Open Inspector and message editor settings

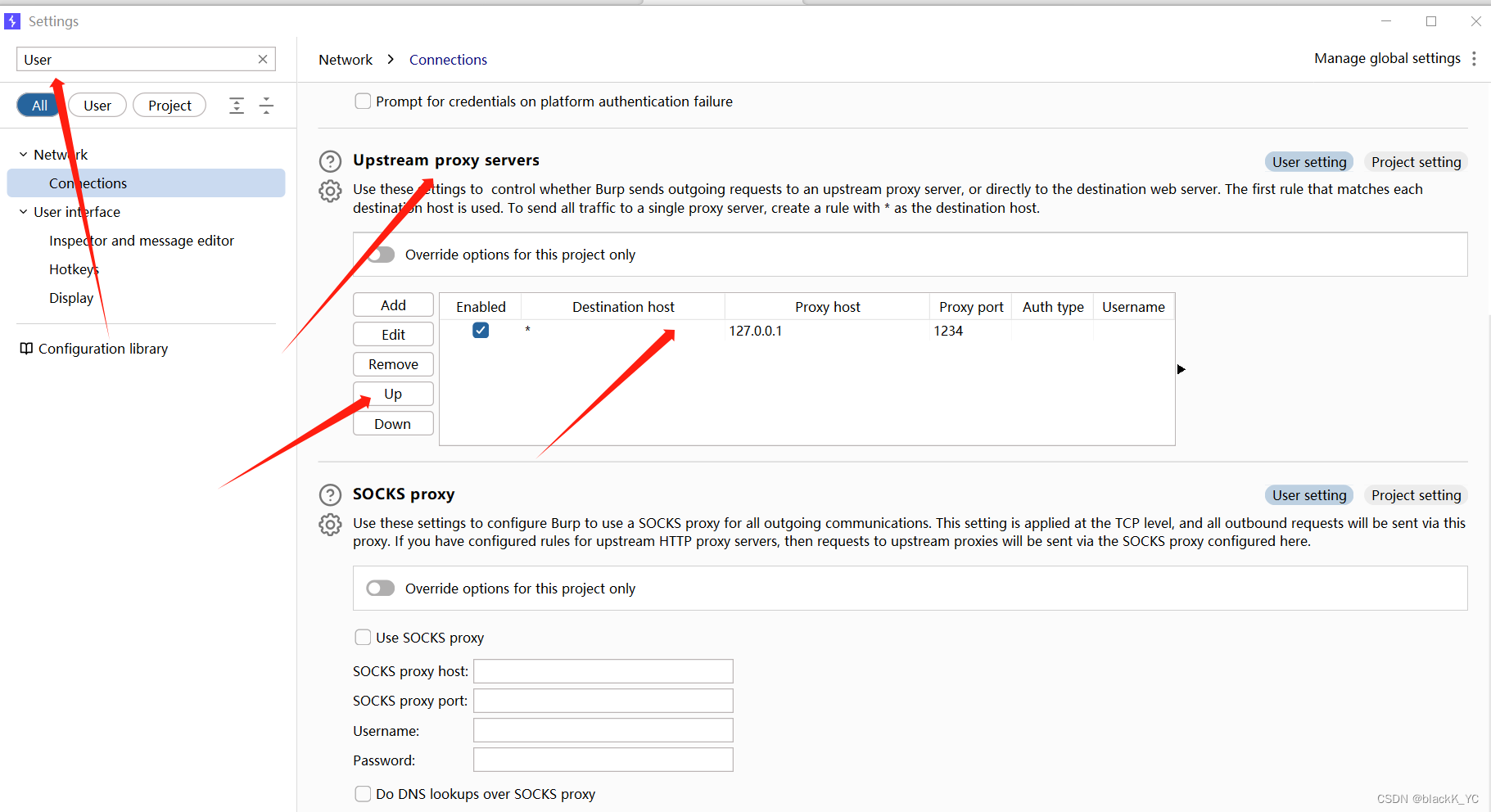(142, 241)
